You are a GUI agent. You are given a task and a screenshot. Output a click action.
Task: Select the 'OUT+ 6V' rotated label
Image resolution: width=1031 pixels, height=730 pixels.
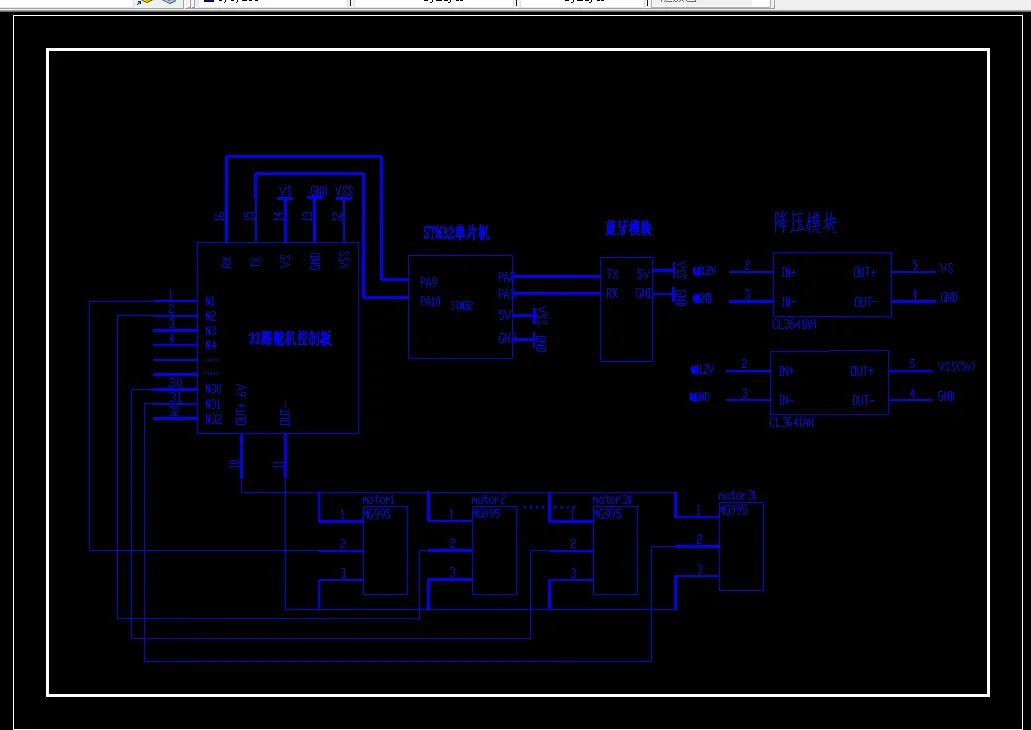(x=241, y=405)
